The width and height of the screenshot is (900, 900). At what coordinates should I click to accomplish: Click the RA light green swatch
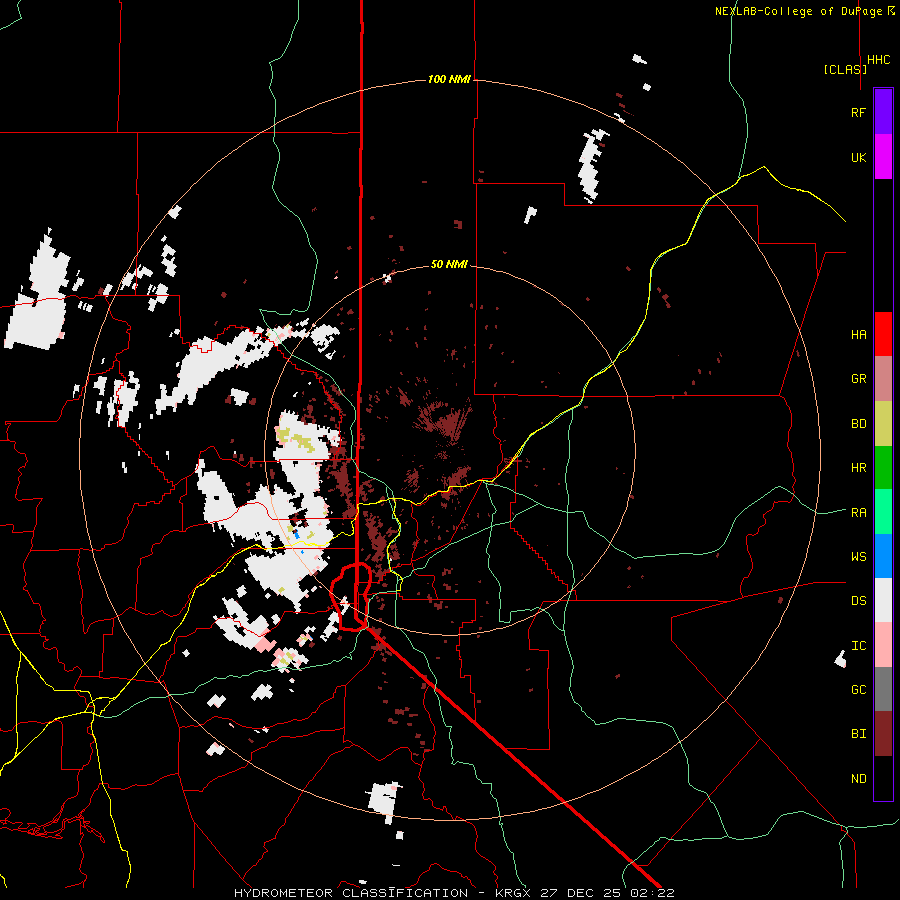[x=883, y=512]
